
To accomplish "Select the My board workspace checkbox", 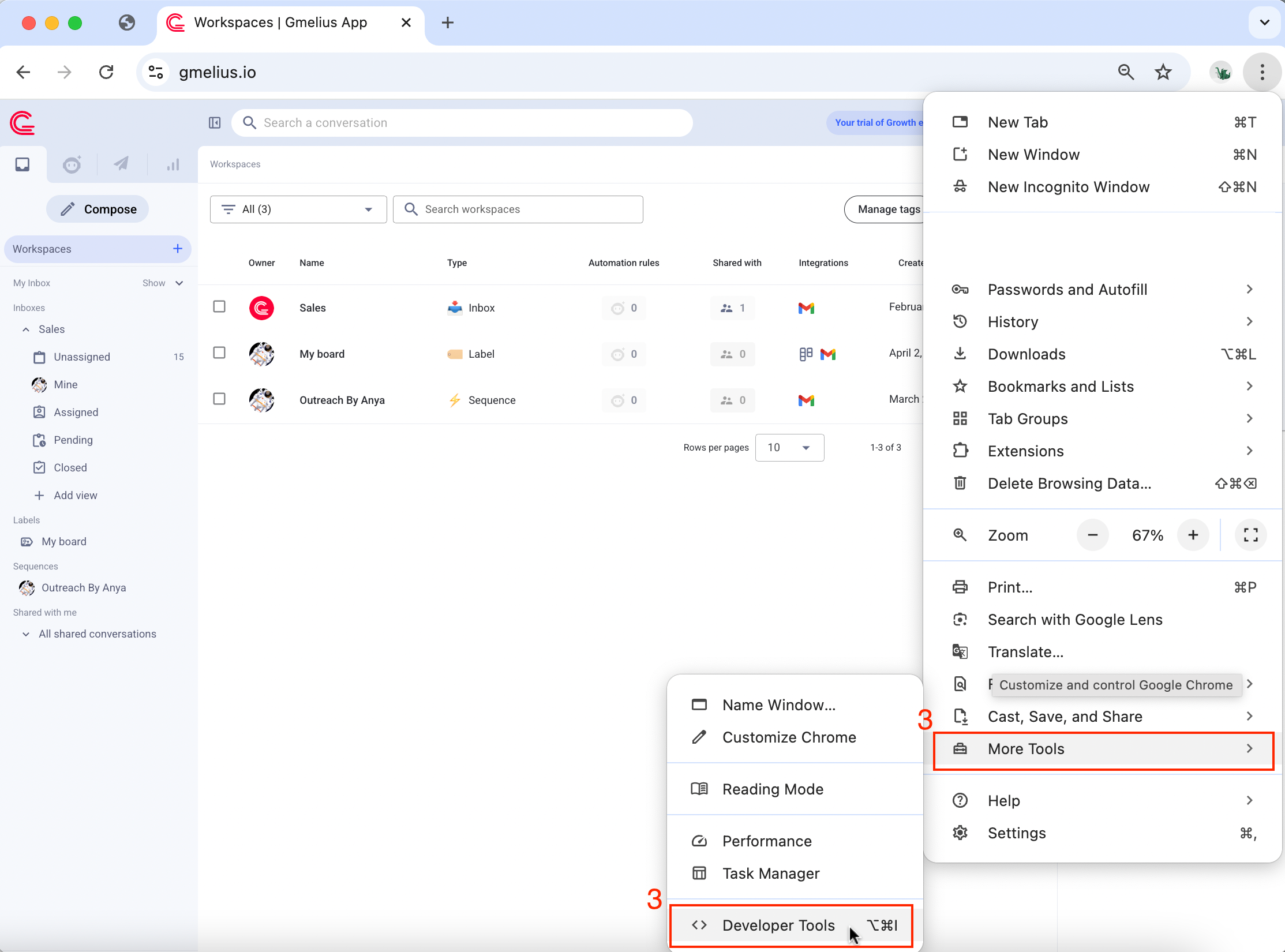I will click(x=219, y=353).
